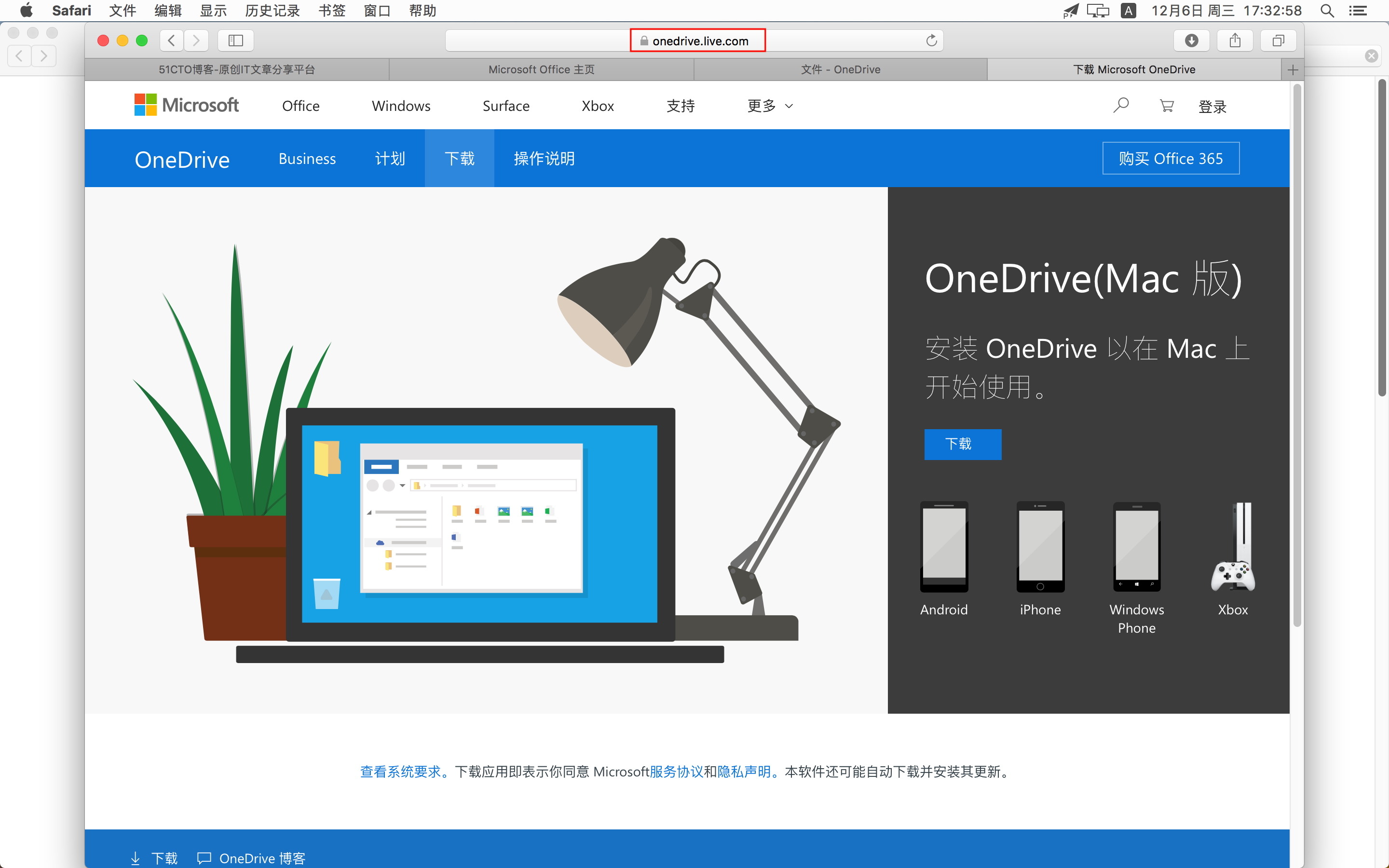Switch to the 文件 - OneDrive tab
This screenshot has width=1389, height=868.
coord(840,69)
